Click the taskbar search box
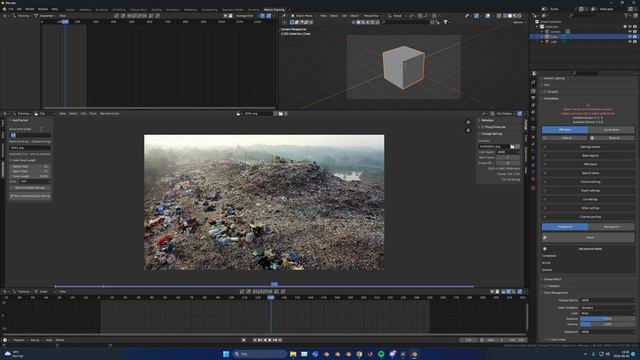Viewport: 640px width, 360px height. coord(260,354)
